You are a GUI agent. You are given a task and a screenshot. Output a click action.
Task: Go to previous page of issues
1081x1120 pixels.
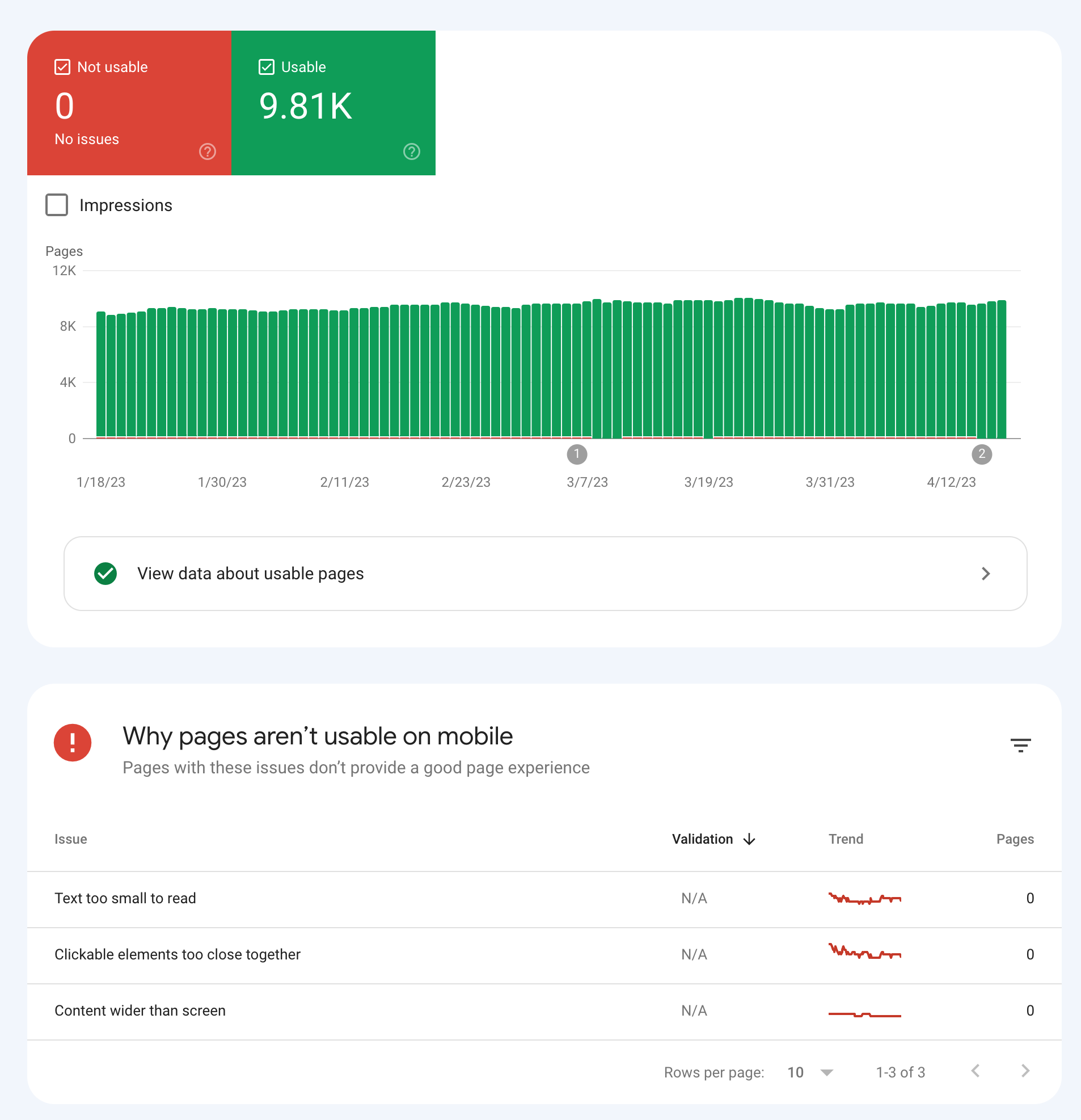pyautogui.click(x=976, y=1071)
